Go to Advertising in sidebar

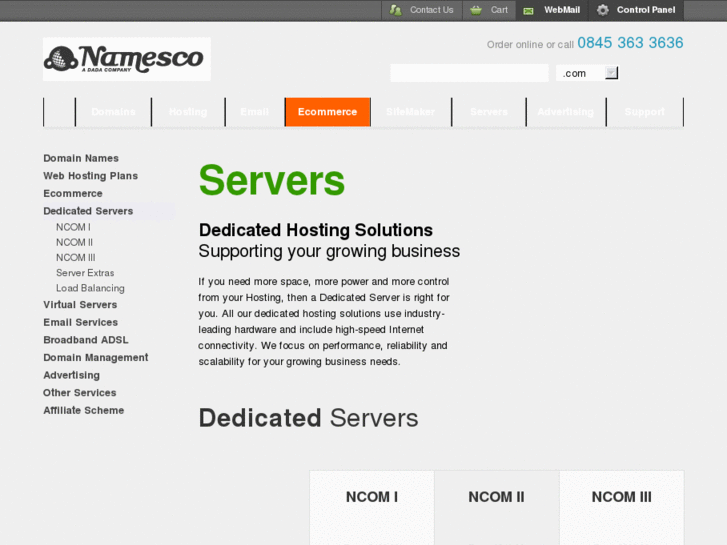[71, 375]
